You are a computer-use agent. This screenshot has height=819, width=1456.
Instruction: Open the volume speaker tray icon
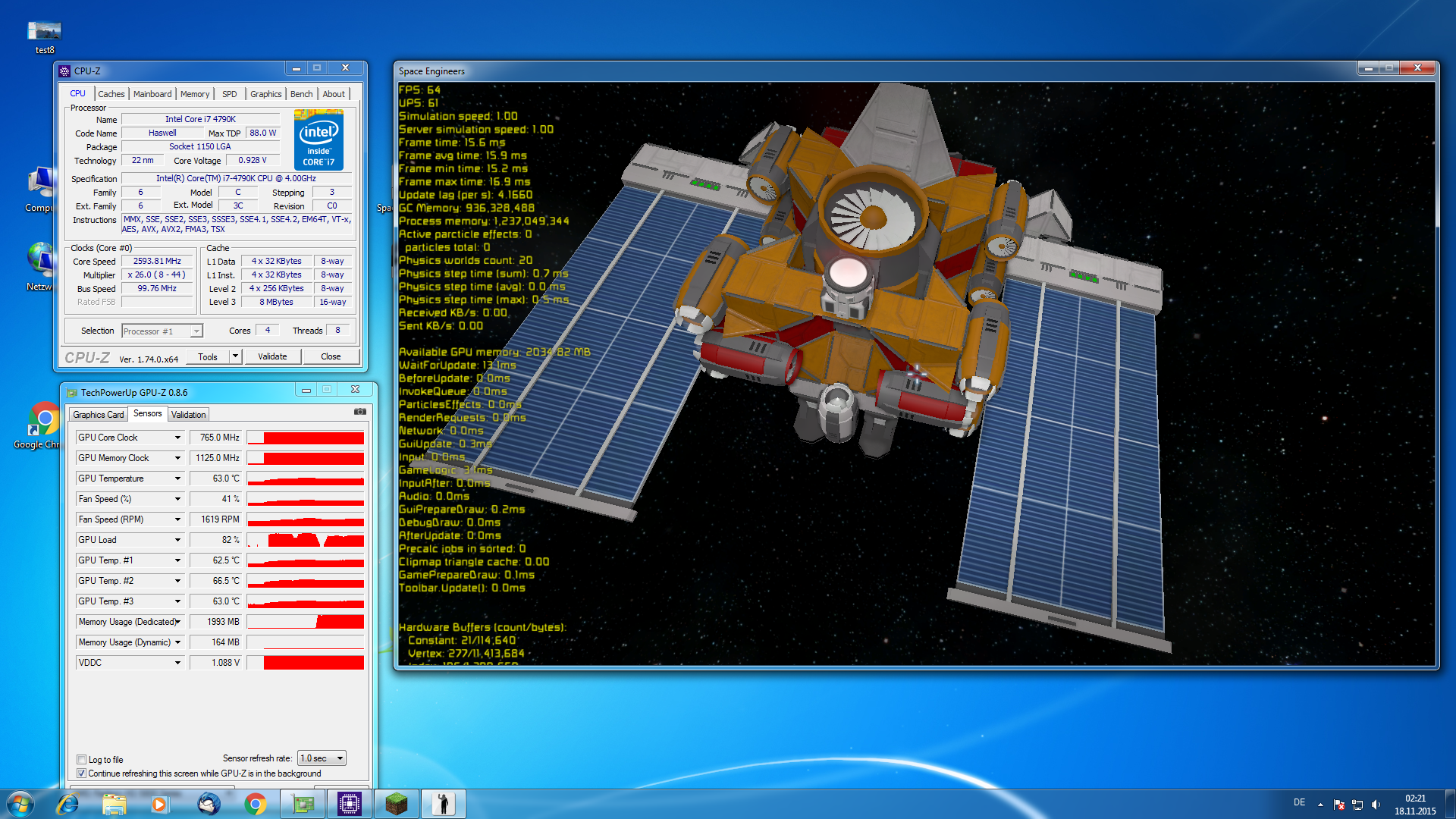click(x=1376, y=805)
